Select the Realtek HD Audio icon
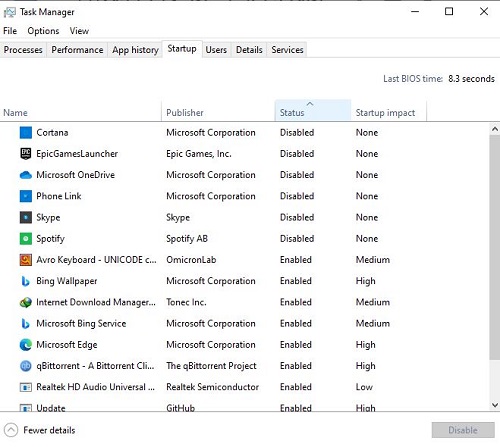This screenshot has height=447, width=500. click(x=26, y=387)
